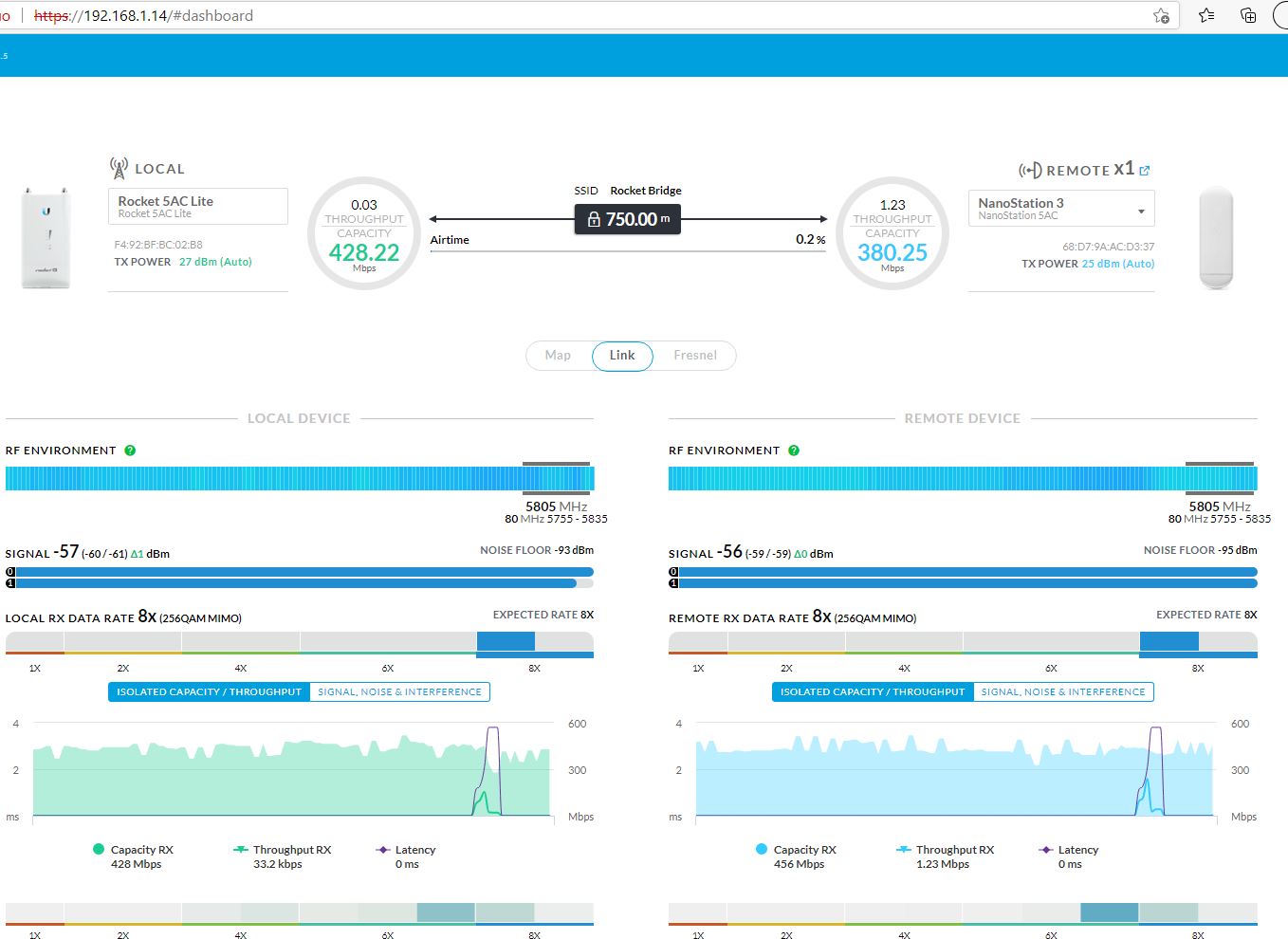Click the remote RX data rate bar
1288x939 pixels.
click(x=963, y=644)
